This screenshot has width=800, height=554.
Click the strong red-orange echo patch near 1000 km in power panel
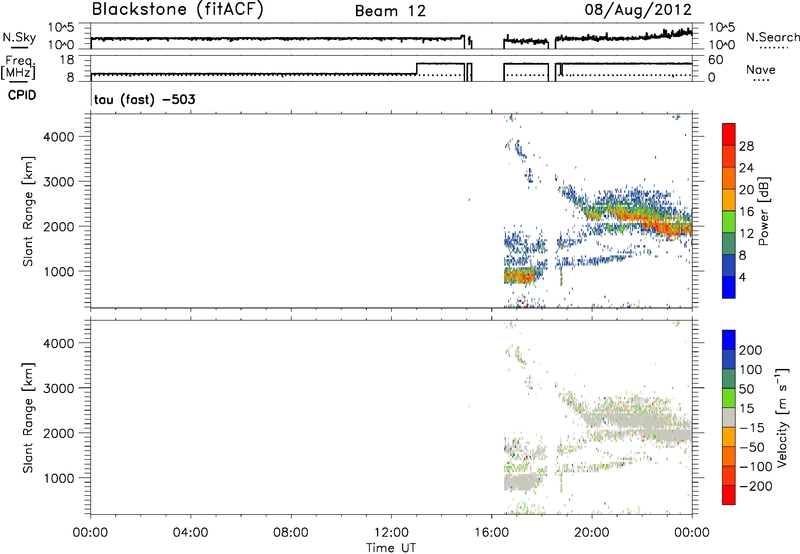point(519,276)
